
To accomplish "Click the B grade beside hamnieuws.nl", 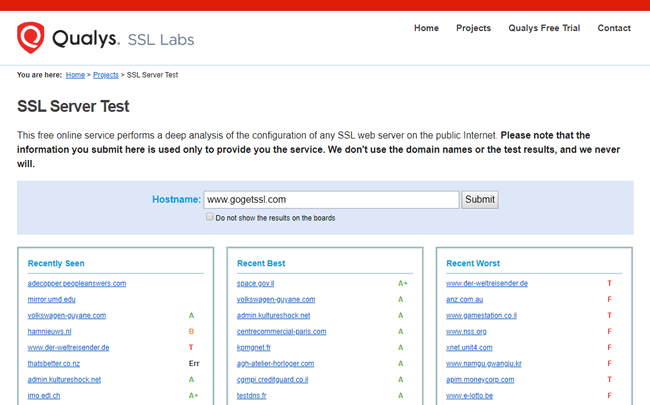I will coord(191,332).
